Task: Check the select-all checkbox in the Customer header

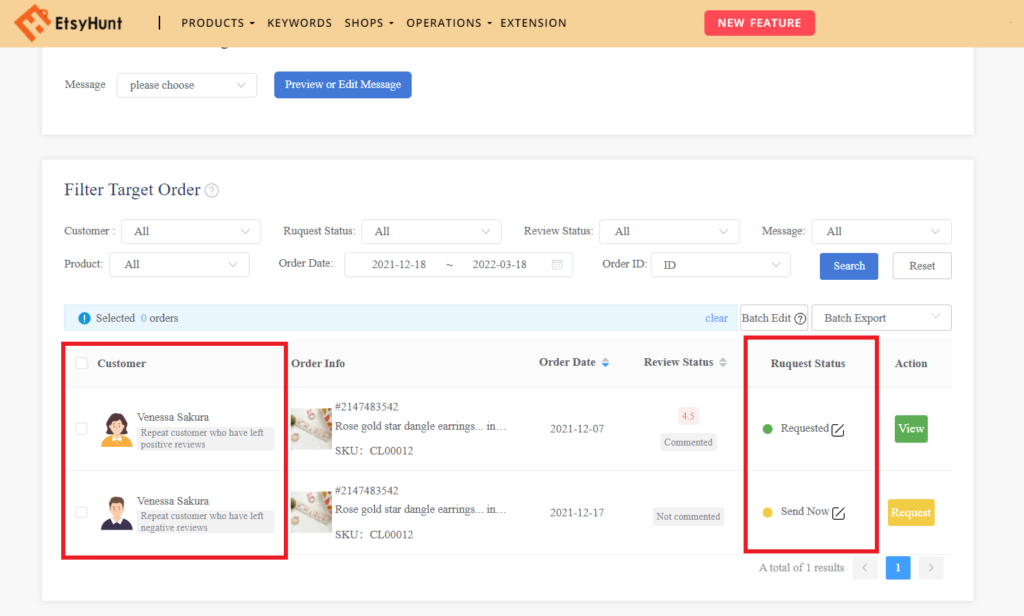Action: pos(81,362)
